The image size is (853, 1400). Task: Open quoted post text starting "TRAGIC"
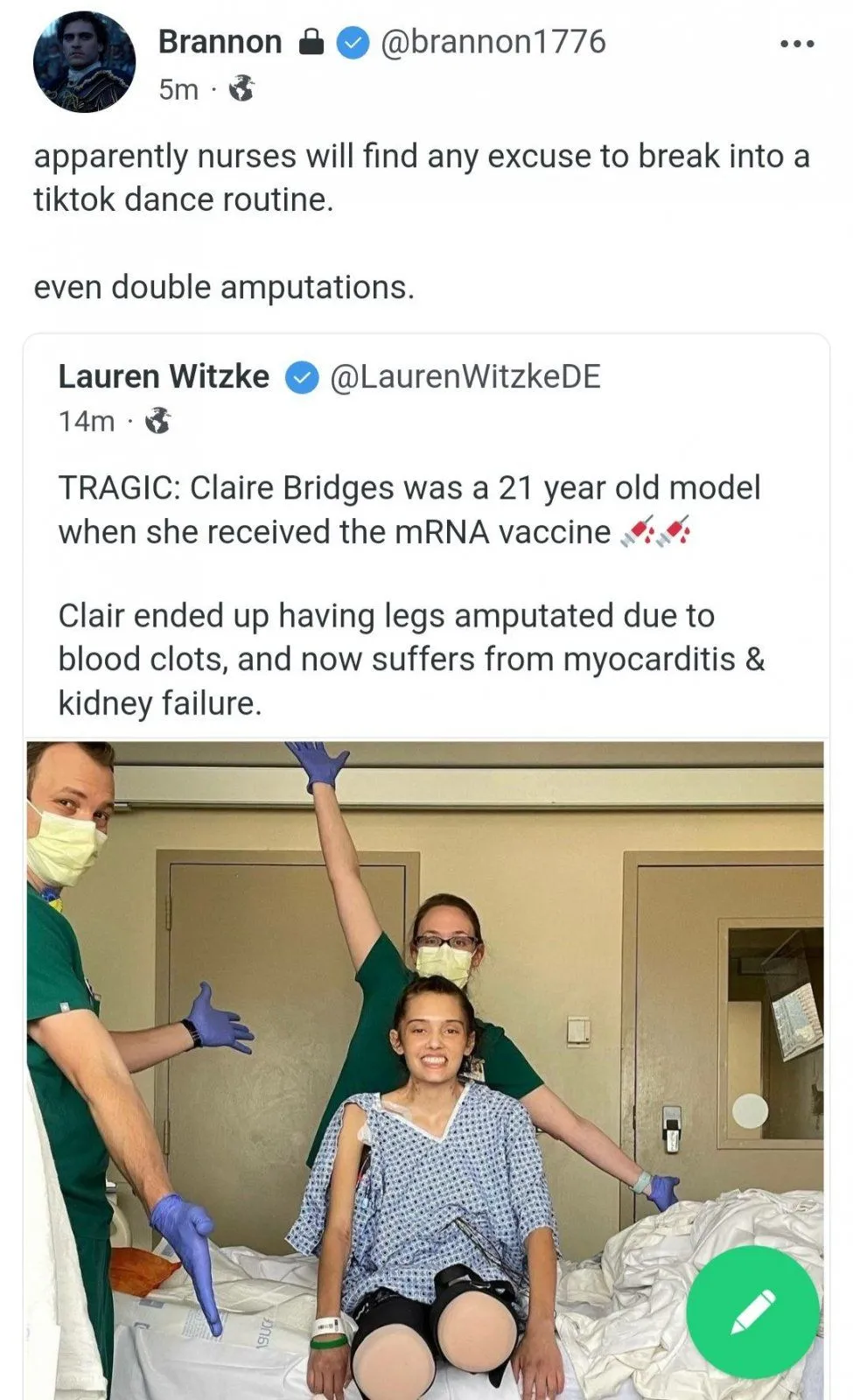409,509
